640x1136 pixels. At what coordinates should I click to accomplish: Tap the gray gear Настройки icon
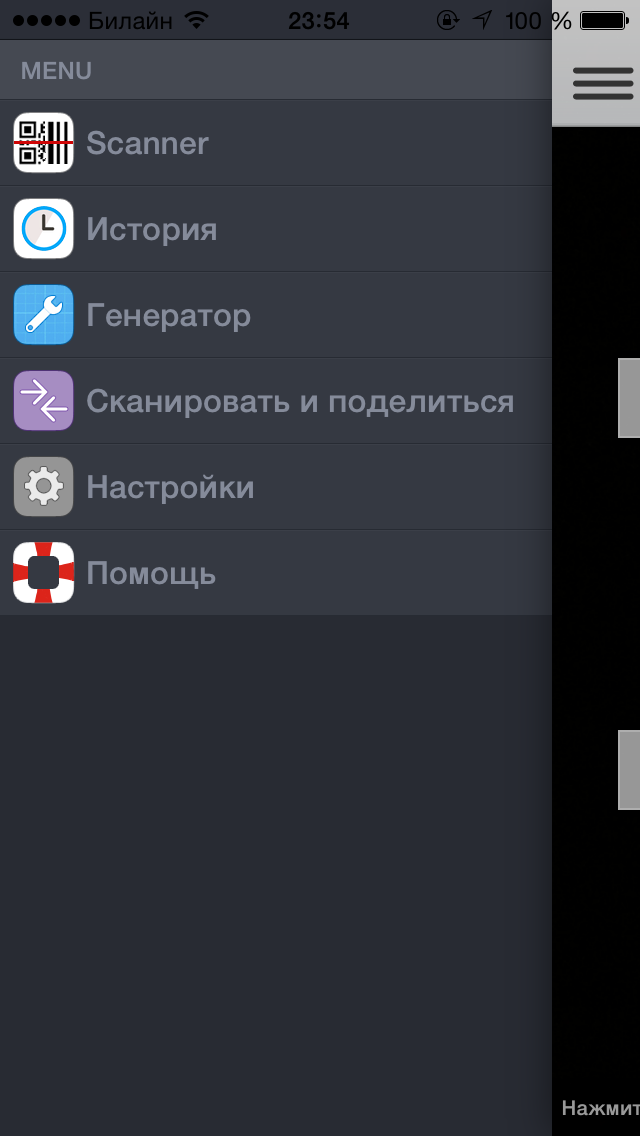coord(43,487)
